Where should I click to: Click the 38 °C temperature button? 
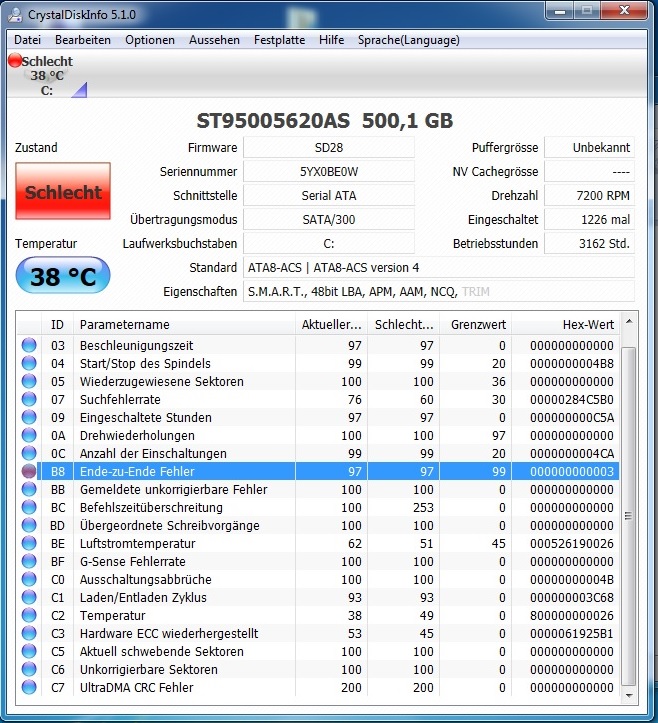point(63,275)
